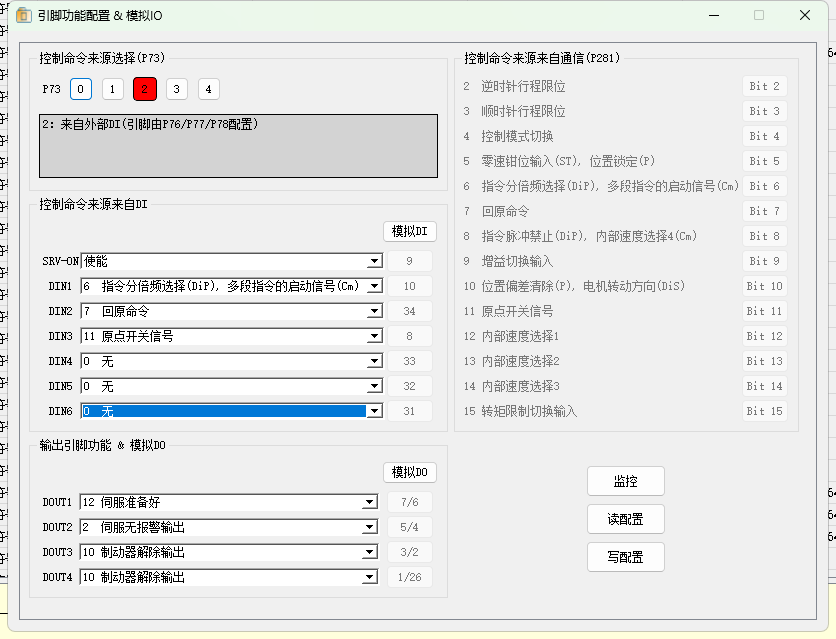Toggle Bit 13 内部速度选择2

[x=765, y=361]
